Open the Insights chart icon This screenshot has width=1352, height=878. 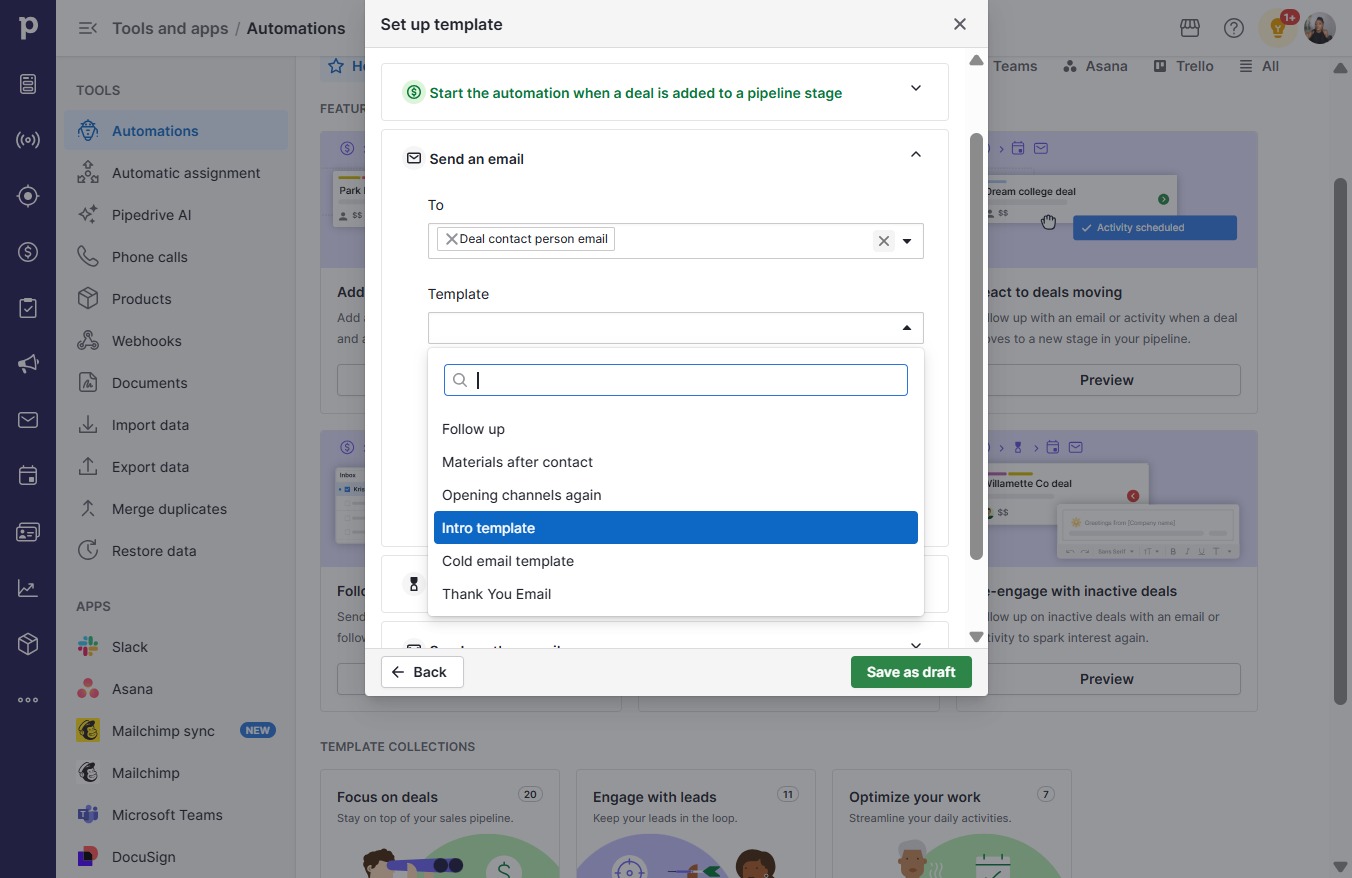[28, 588]
